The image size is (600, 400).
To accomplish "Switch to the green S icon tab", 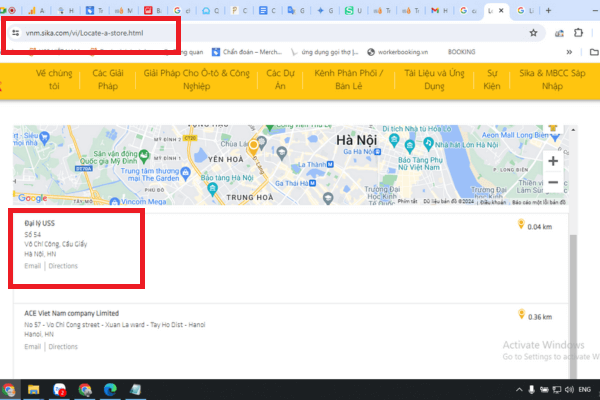I will (x=353, y=11).
